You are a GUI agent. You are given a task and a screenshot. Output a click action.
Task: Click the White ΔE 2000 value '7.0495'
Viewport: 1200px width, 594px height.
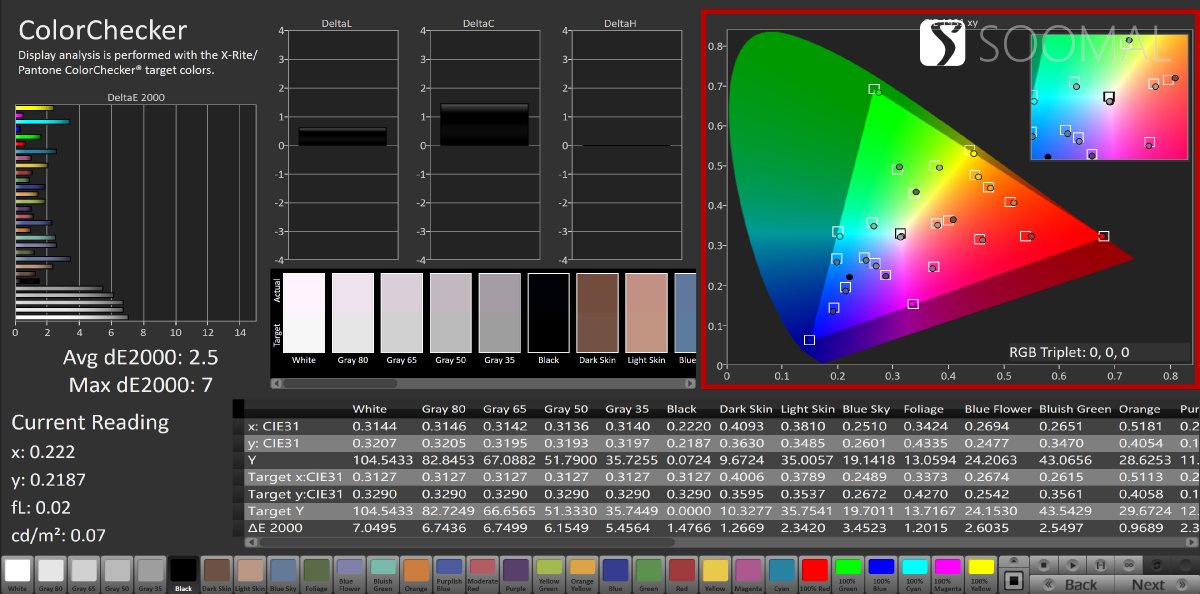point(373,527)
